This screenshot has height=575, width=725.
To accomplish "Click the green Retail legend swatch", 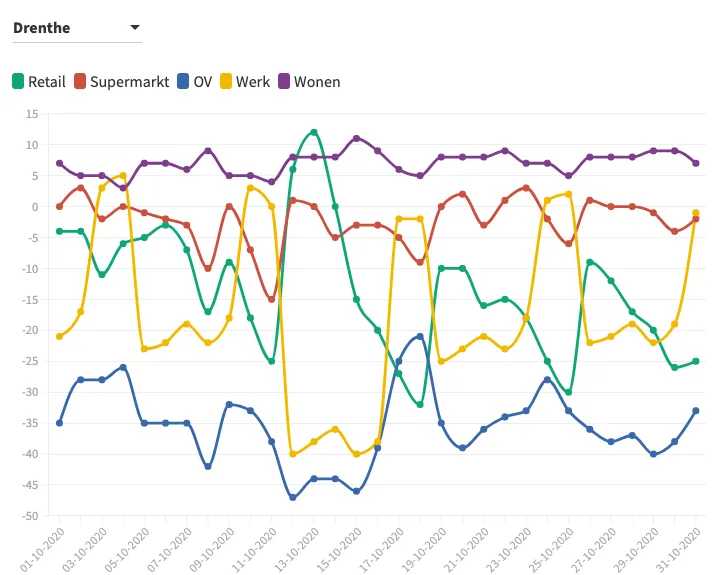I will click(18, 81).
